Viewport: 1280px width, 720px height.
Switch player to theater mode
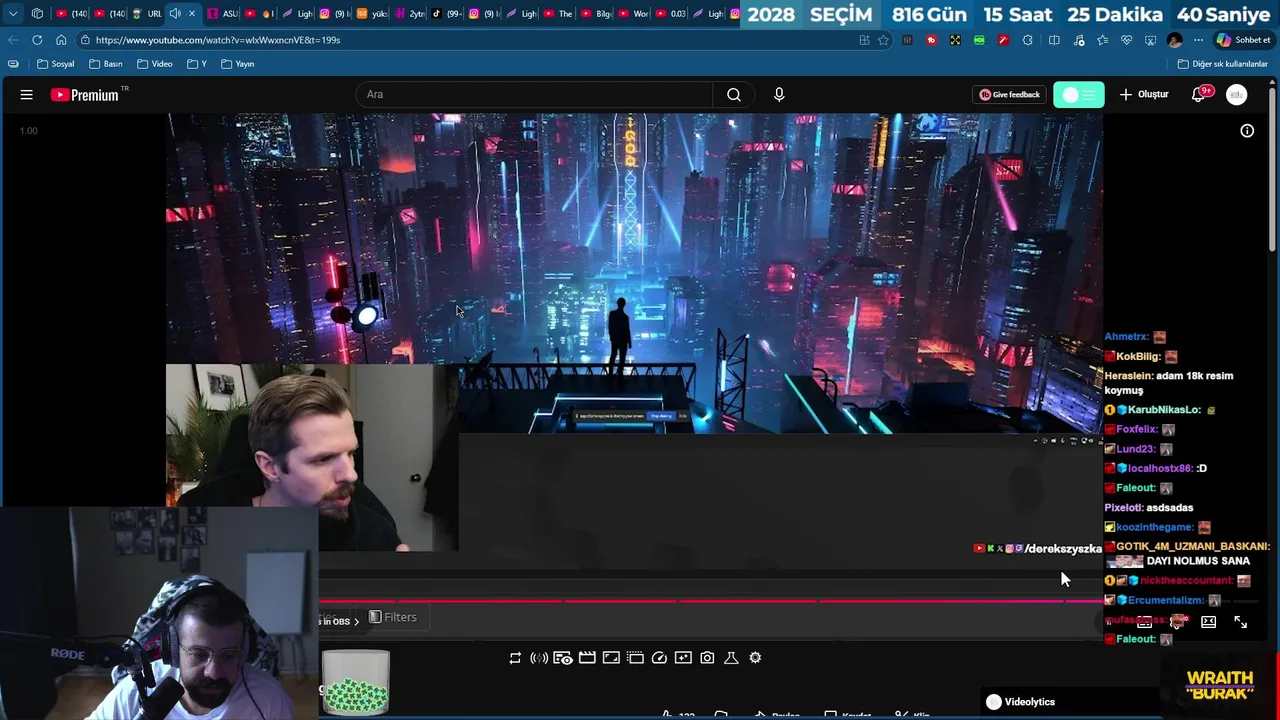coord(1208,622)
